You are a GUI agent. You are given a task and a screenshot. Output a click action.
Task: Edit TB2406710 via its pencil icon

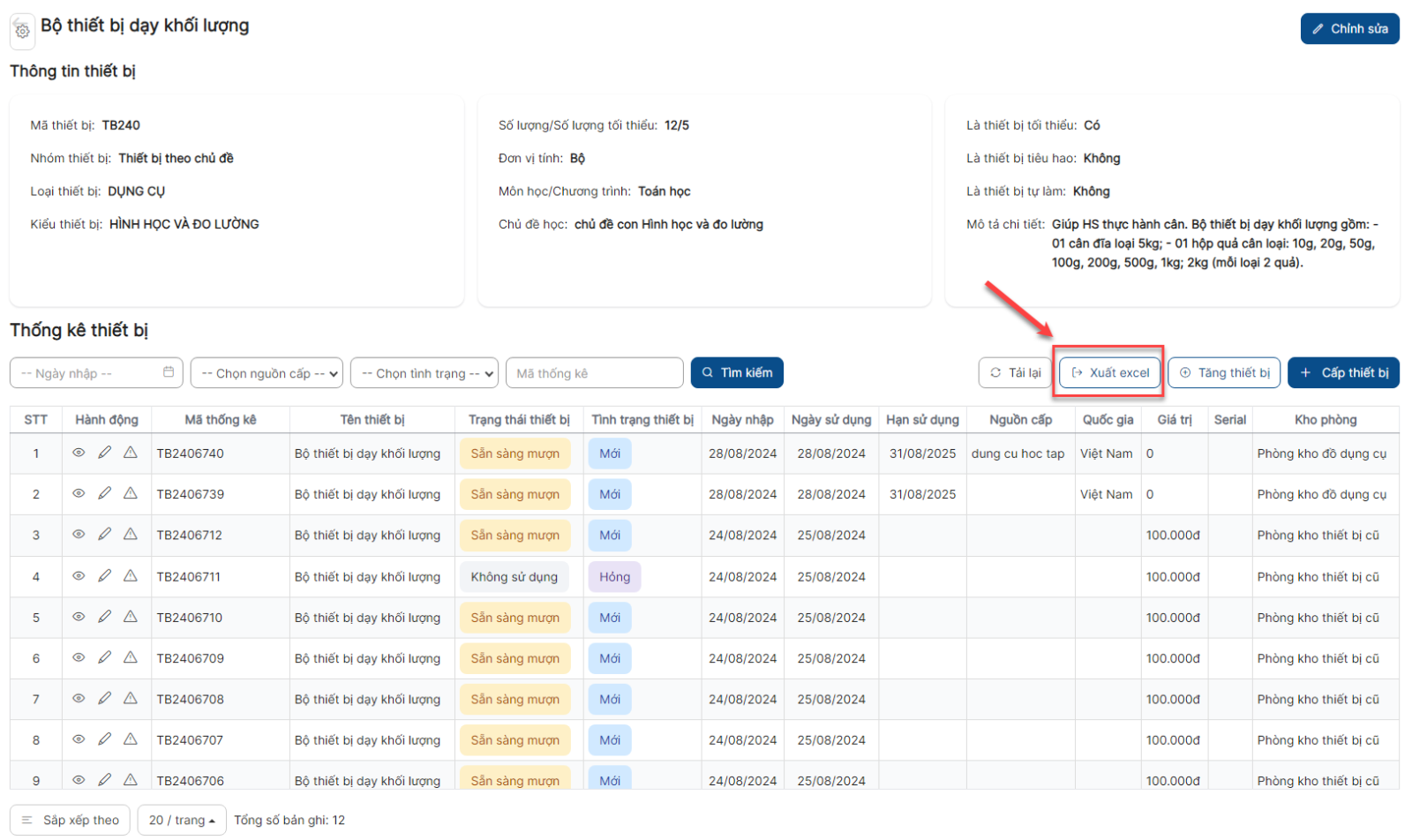104,616
